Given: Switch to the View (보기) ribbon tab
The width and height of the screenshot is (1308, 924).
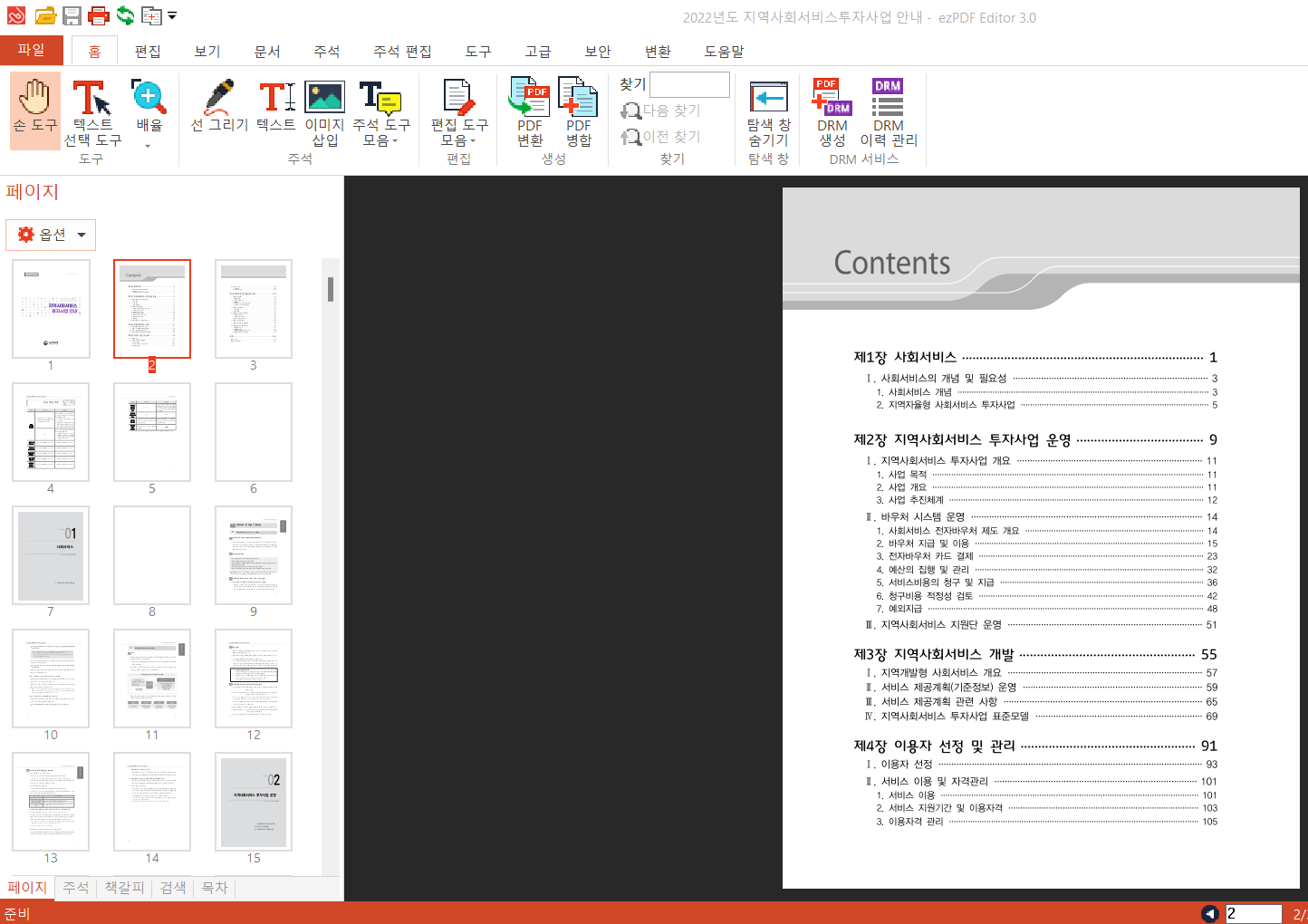Looking at the screenshot, I should (207, 52).
